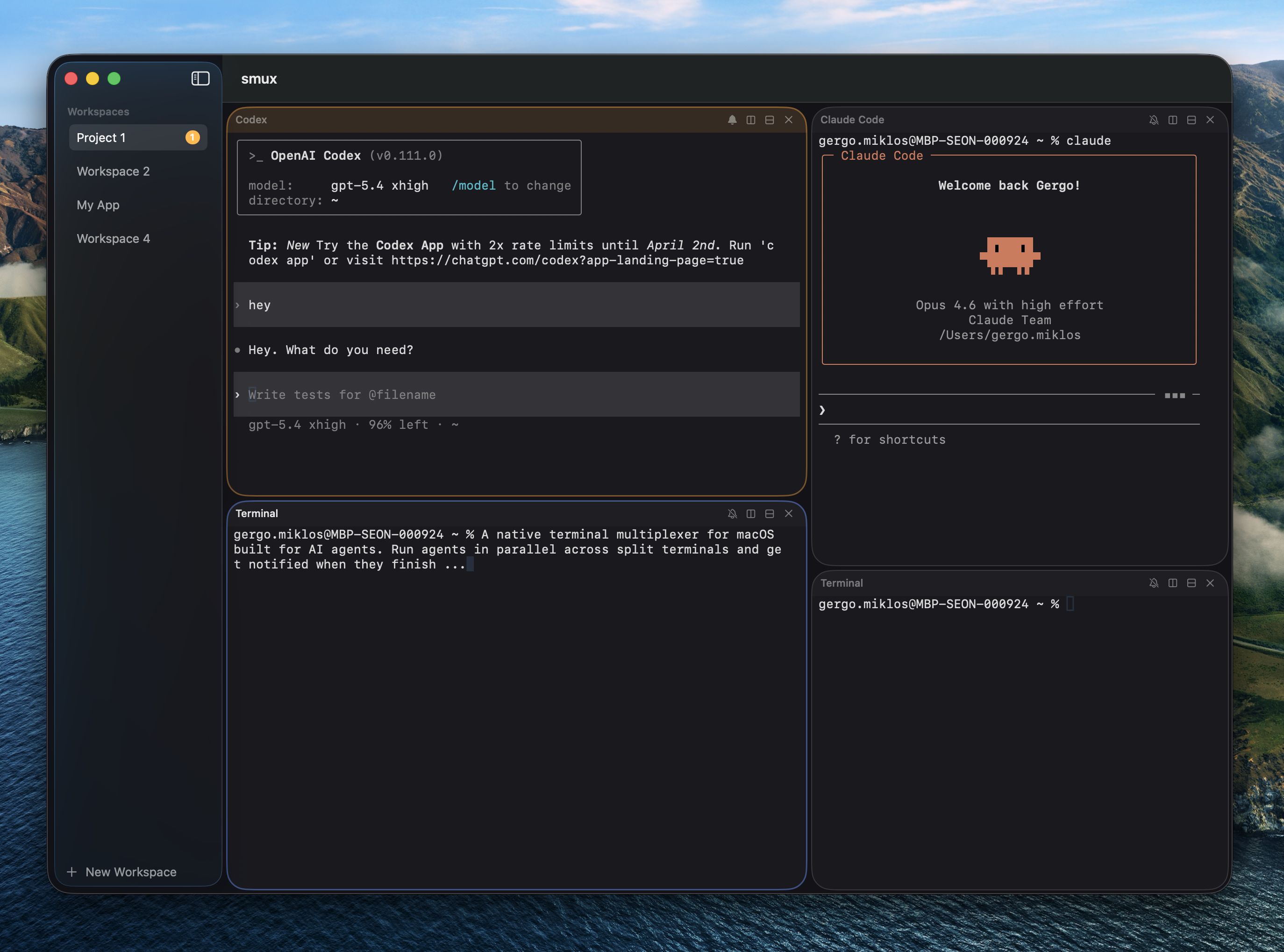The image size is (1284, 952).
Task: Split Claude Code pane horizontally
Action: click(x=1191, y=120)
